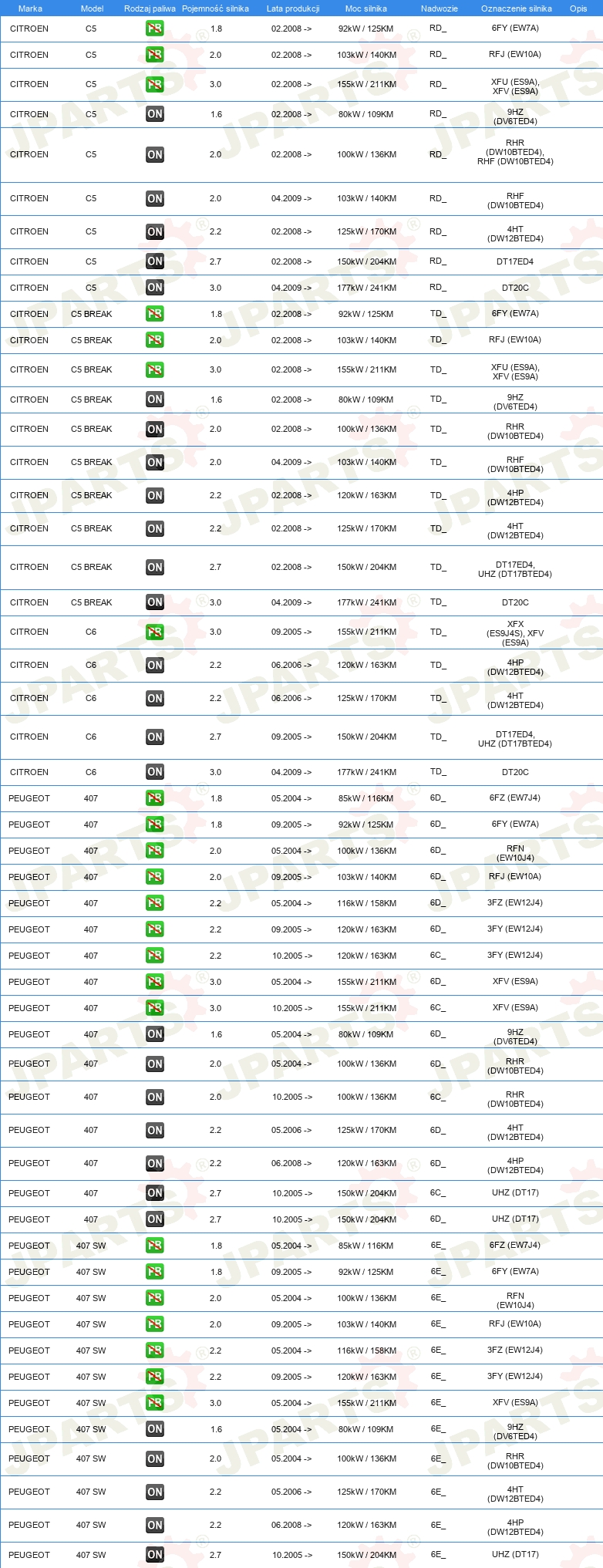
Task: Click PB icon in Peugeot 407 SW 3.0 row
Action: pos(155,1403)
